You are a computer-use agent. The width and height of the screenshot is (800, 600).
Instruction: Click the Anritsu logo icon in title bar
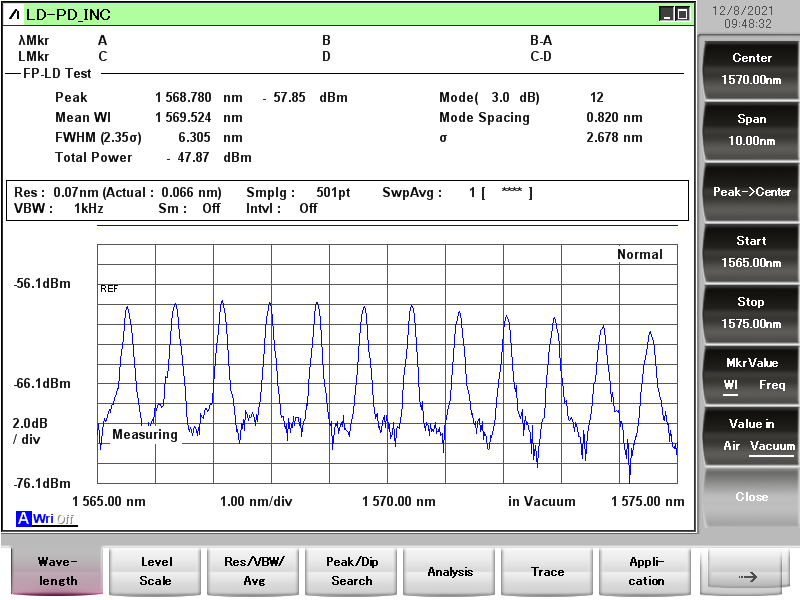coord(14,14)
